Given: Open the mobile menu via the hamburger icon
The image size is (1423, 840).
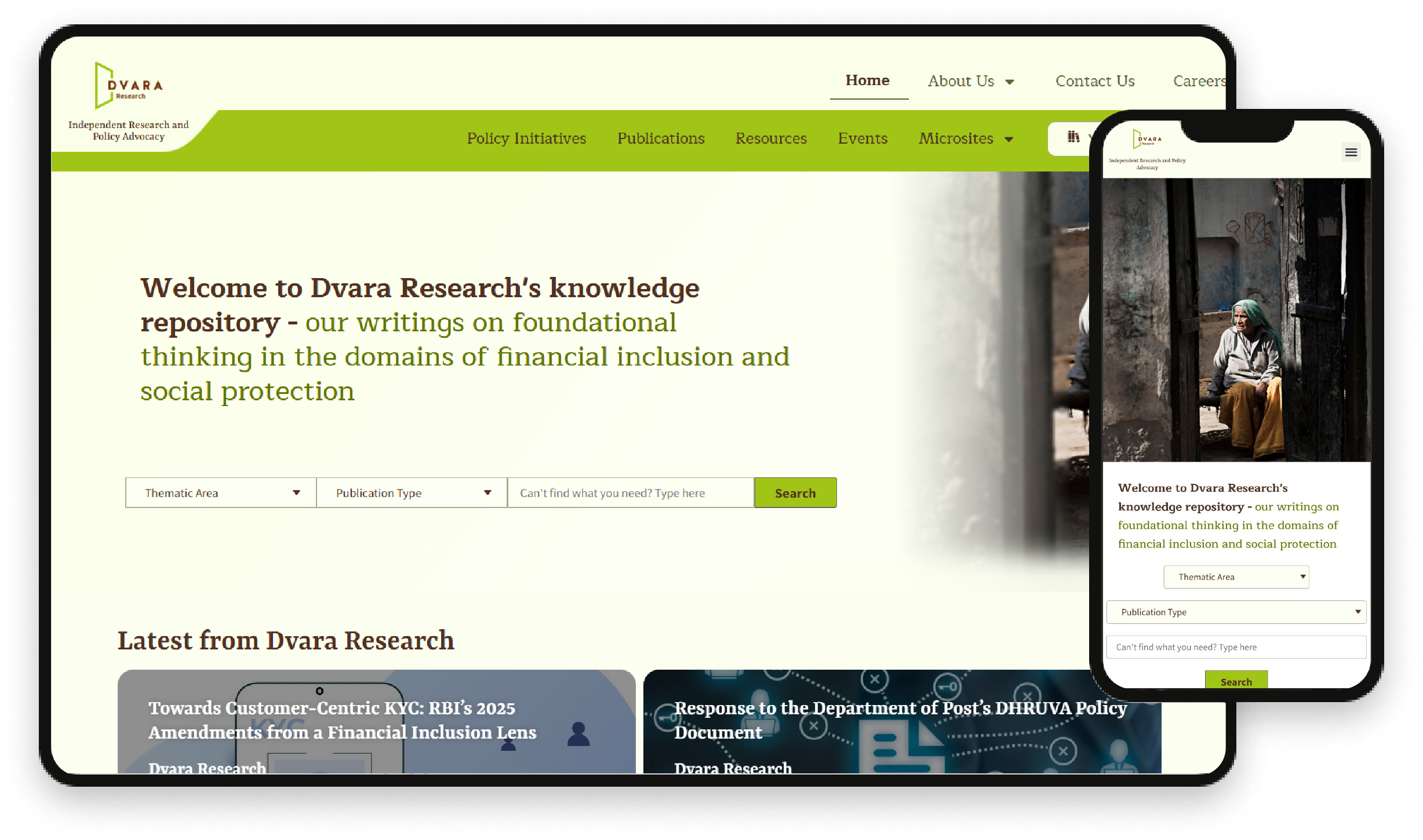Looking at the screenshot, I should [1351, 152].
